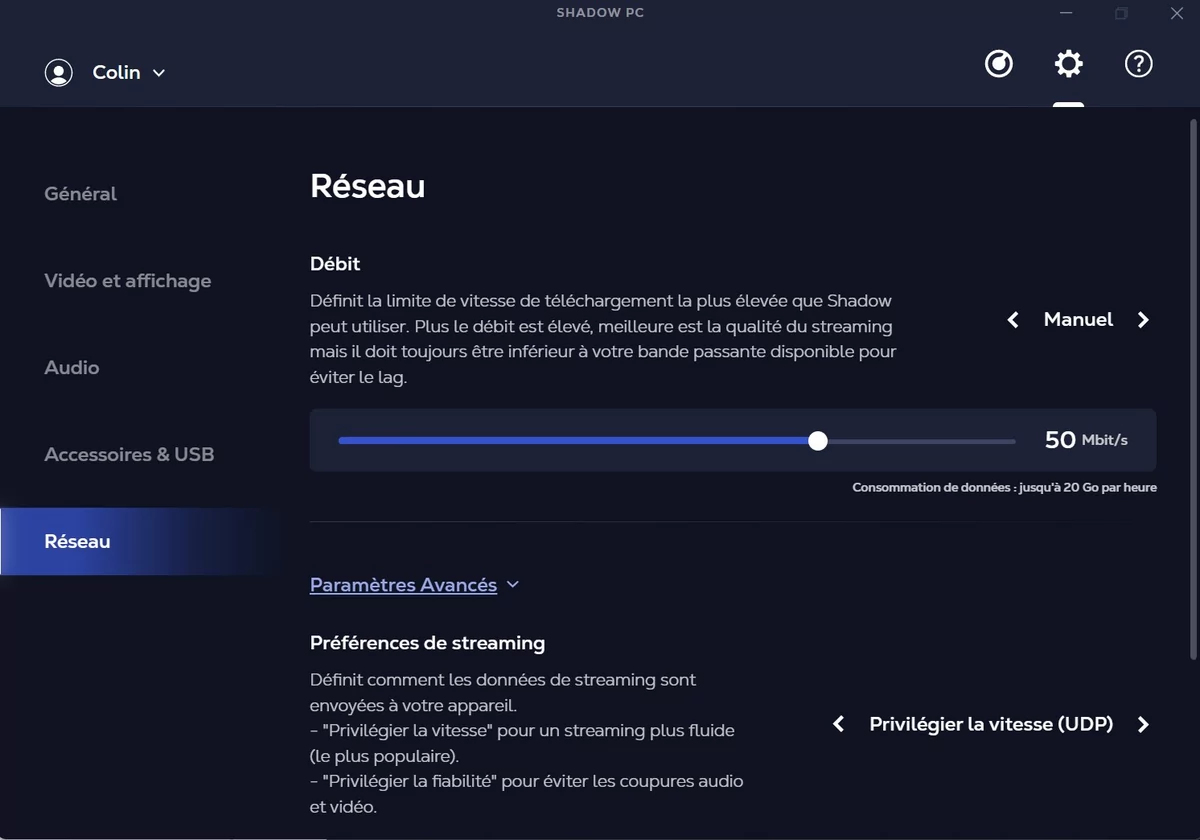
Task: Open the settings gear icon
Action: point(1069,64)
